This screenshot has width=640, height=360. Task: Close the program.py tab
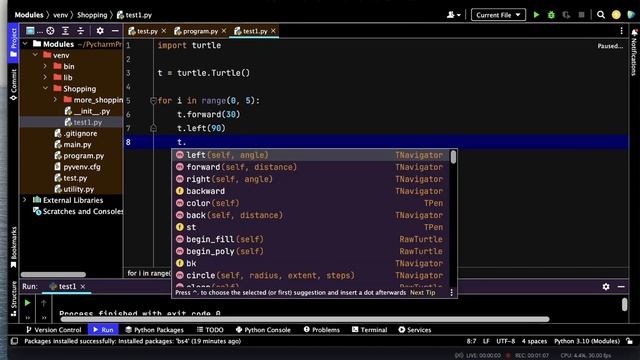(224, 31)
